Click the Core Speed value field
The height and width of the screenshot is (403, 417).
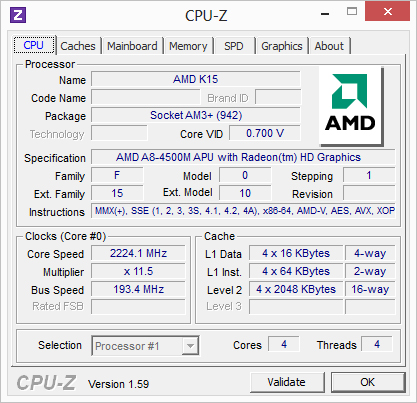(x=138, y=253)
